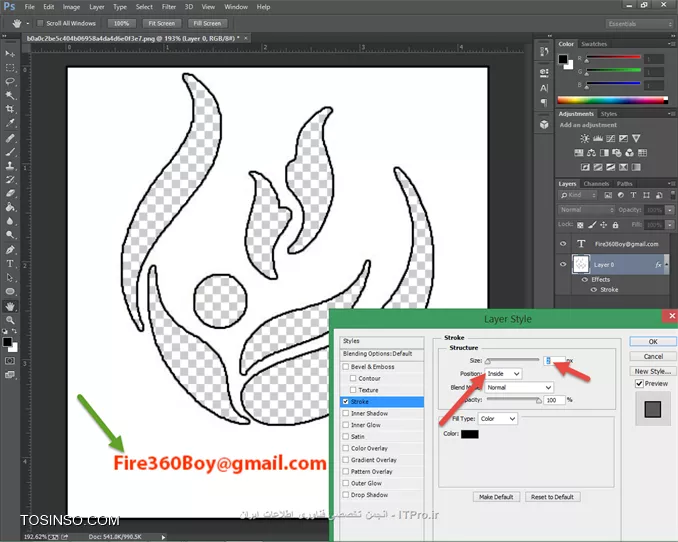The image size is (678, 542).
Task: Click the stroke Size slider
Action: tap(513, 360)
